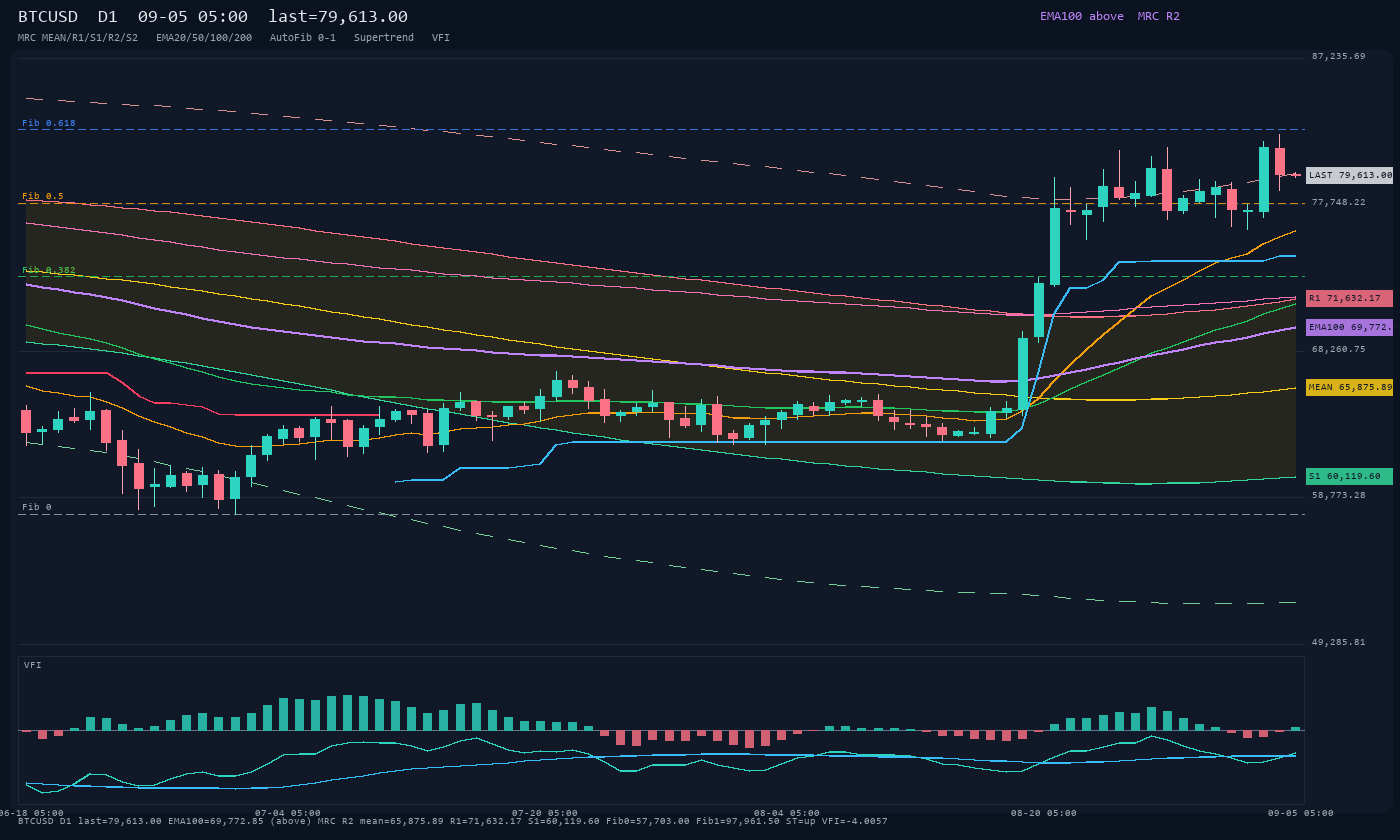
Task: Select the purple "EMA100 above MRC R2" status text
Action: pos(1110,16)
